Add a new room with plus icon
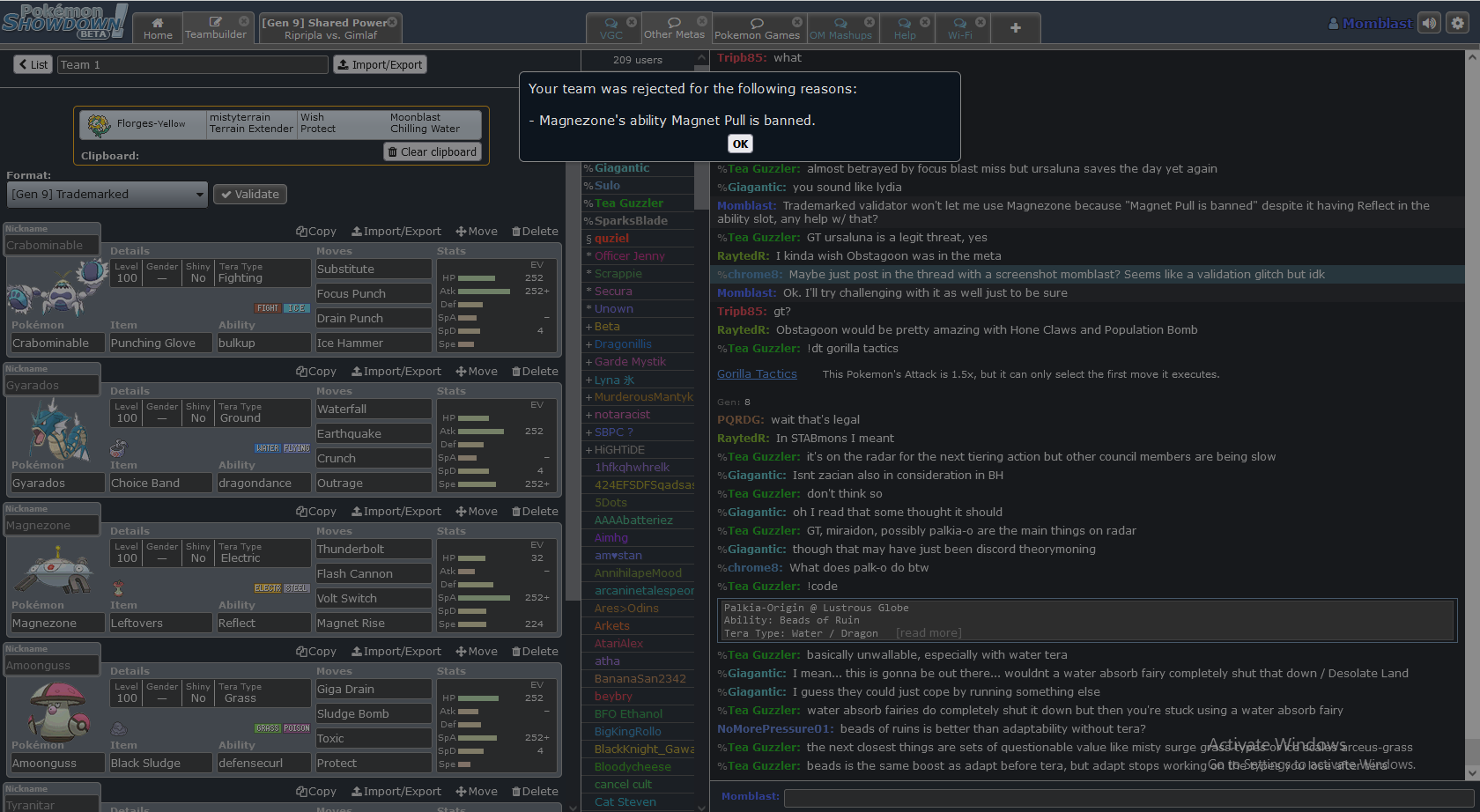Viewport: 1480px width, 812px height. point(1015,28)
